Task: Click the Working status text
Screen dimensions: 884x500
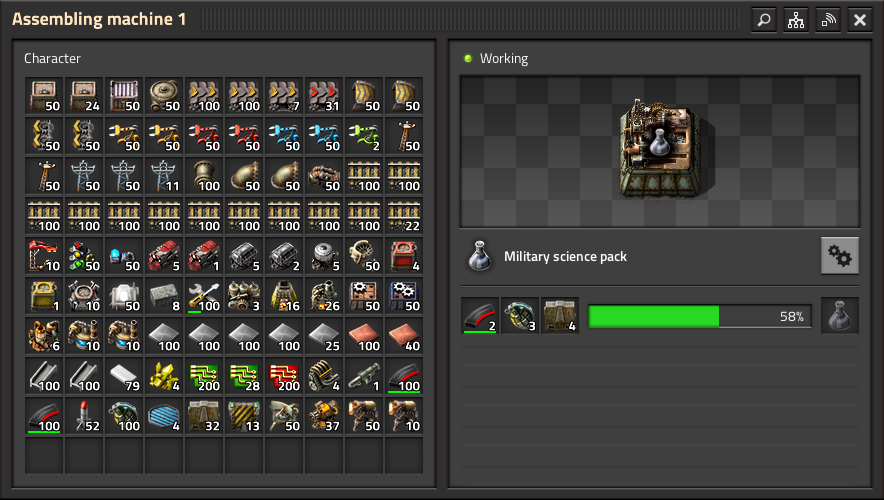Action: [503, 59]
